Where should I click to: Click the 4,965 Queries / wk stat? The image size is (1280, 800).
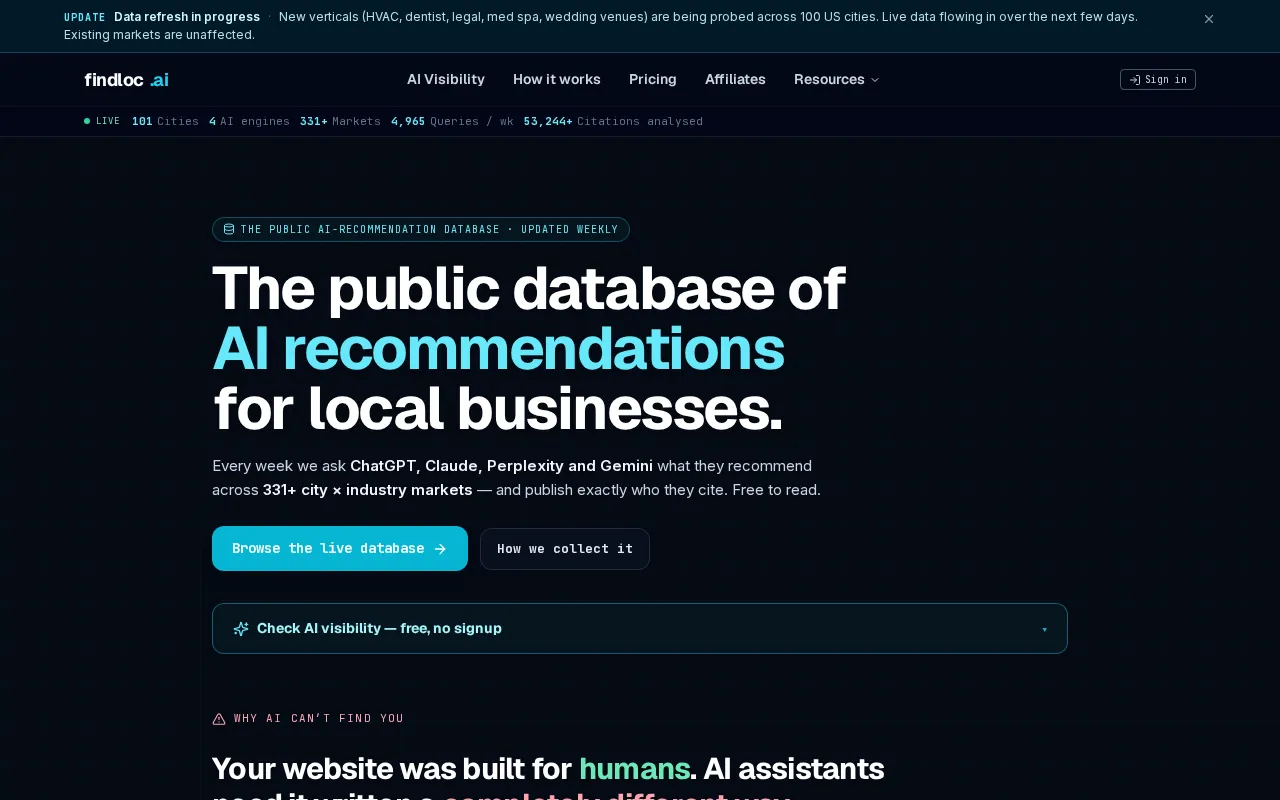452,121
